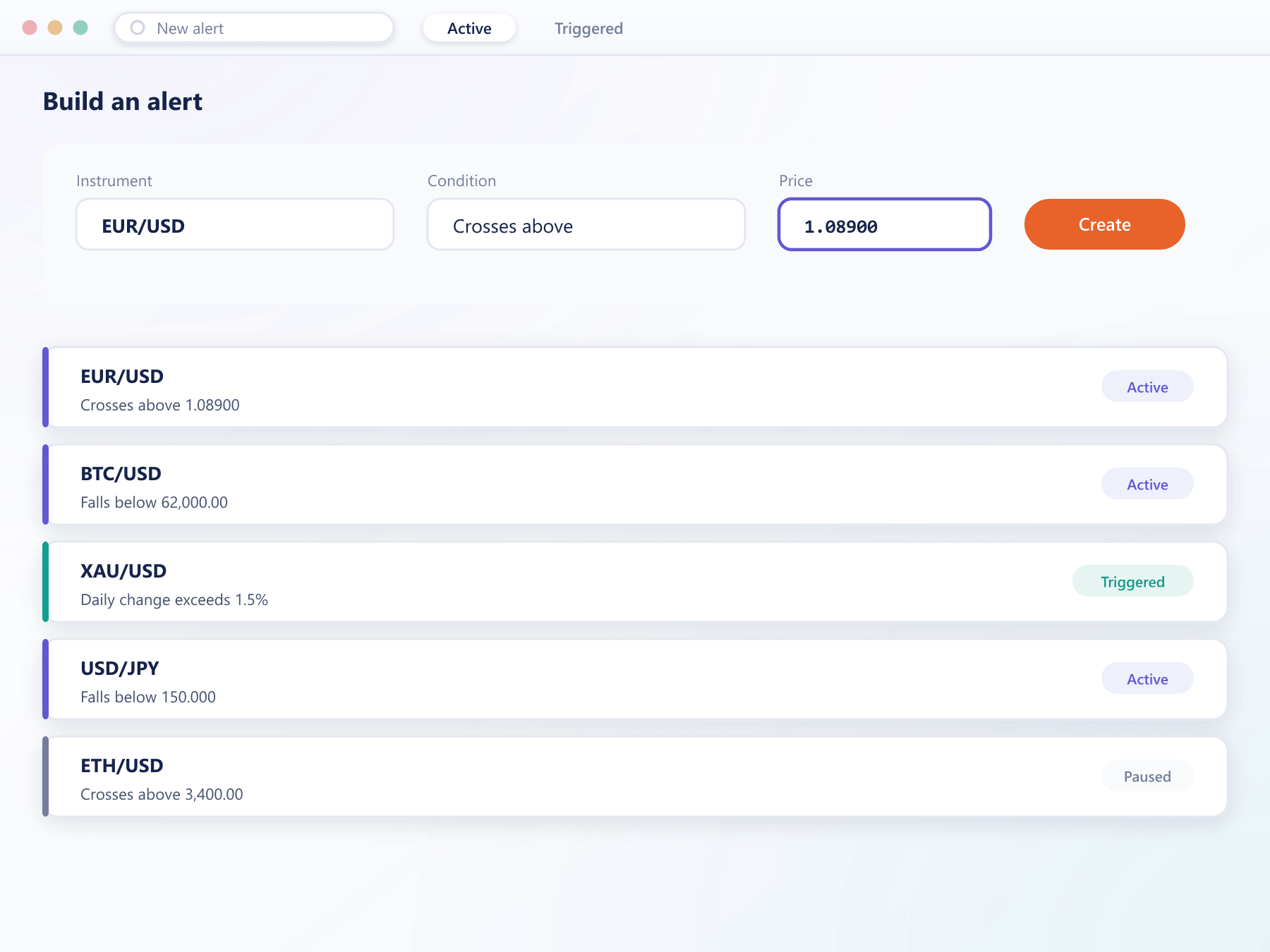
Task: Click 'Falls below 150.000' description text
Action: [x=148, y=697]
